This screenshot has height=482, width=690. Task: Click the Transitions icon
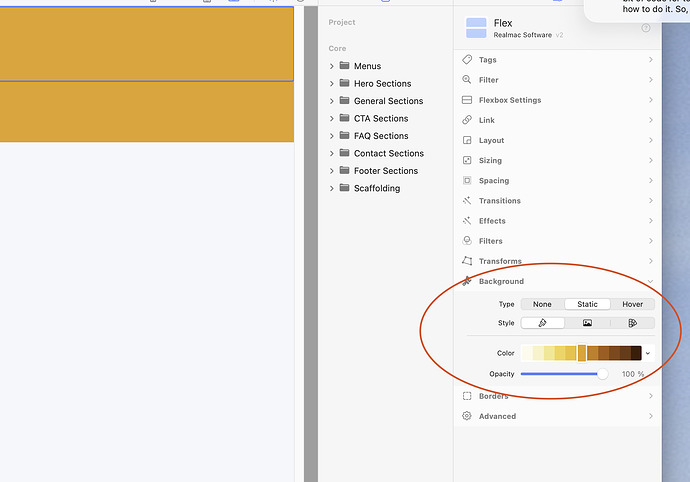pos(467,201)
